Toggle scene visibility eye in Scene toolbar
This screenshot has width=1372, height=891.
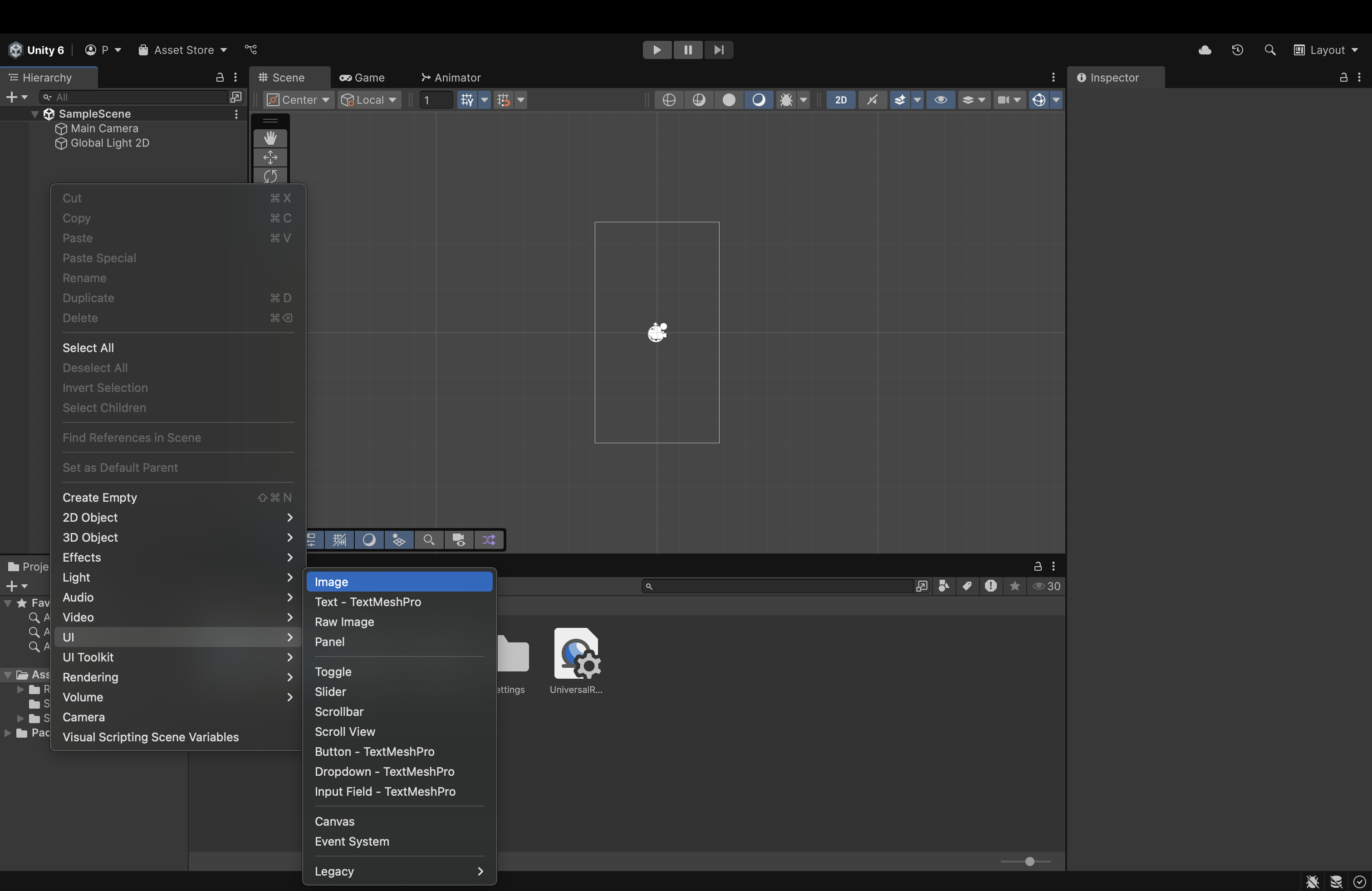click(x=940, y=100)
